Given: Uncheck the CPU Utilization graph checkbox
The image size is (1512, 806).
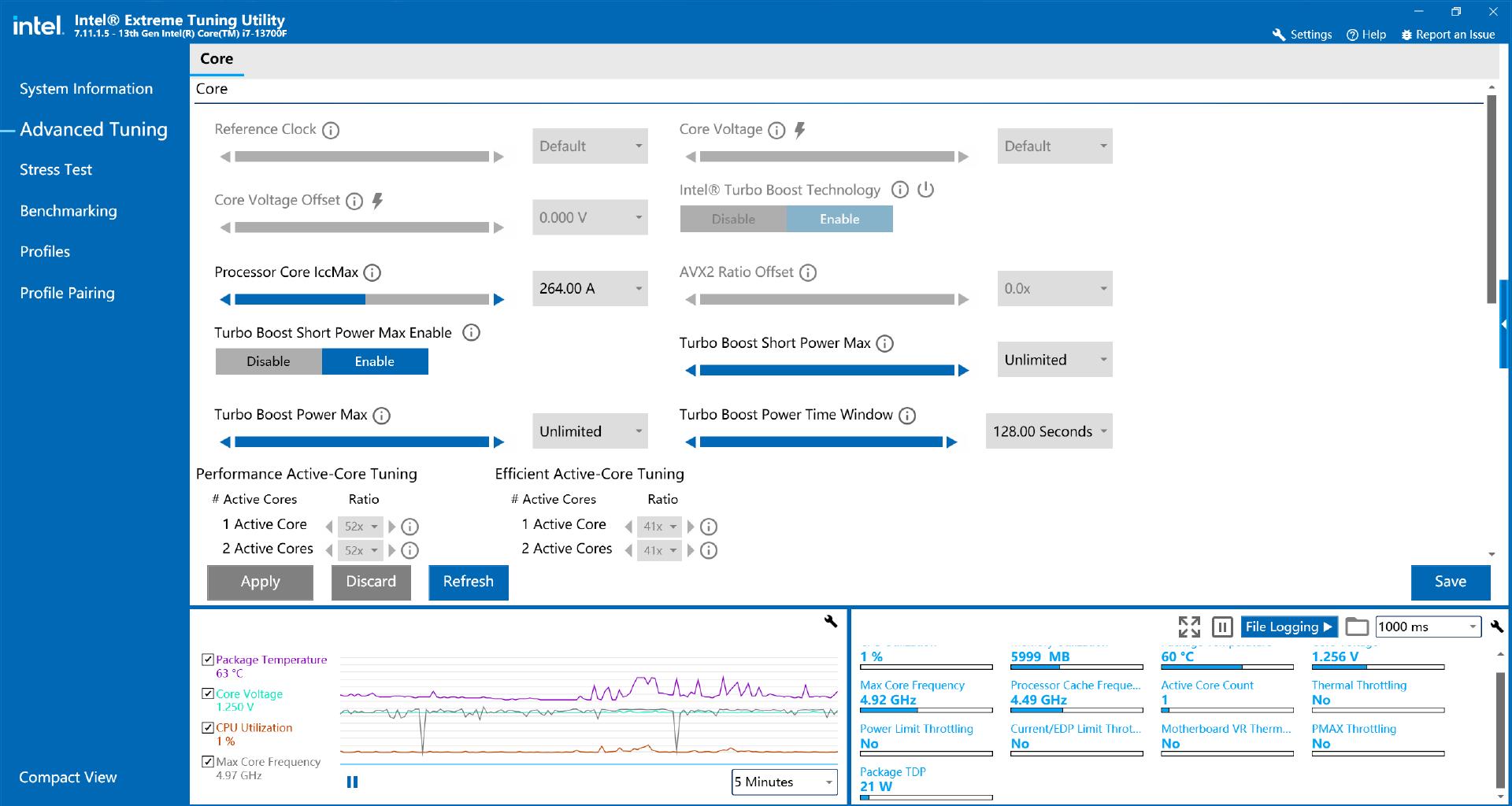Looking at the screenshot, I should coord(208,727).
